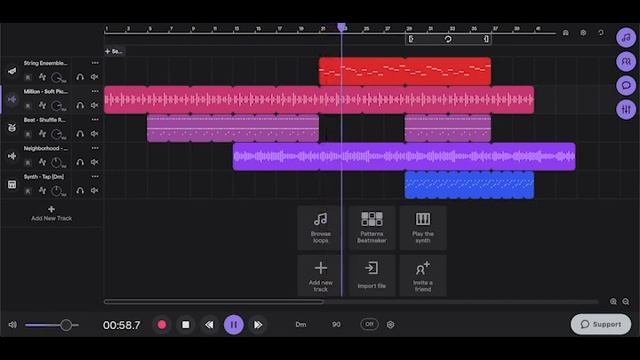Viewport: 640px width, 360px height.
Task: Open the Beat - Shuffle track options menu
Action: click(95, 120)
